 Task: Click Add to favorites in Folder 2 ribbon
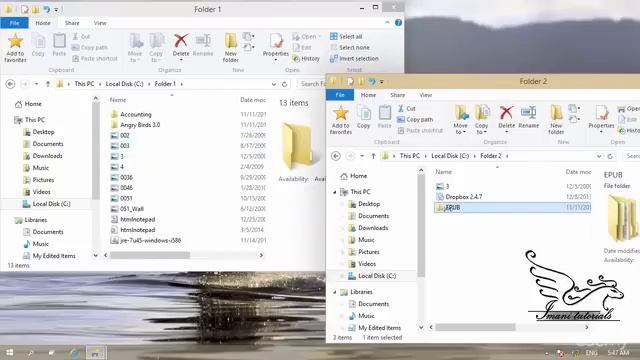click(340, 120)
